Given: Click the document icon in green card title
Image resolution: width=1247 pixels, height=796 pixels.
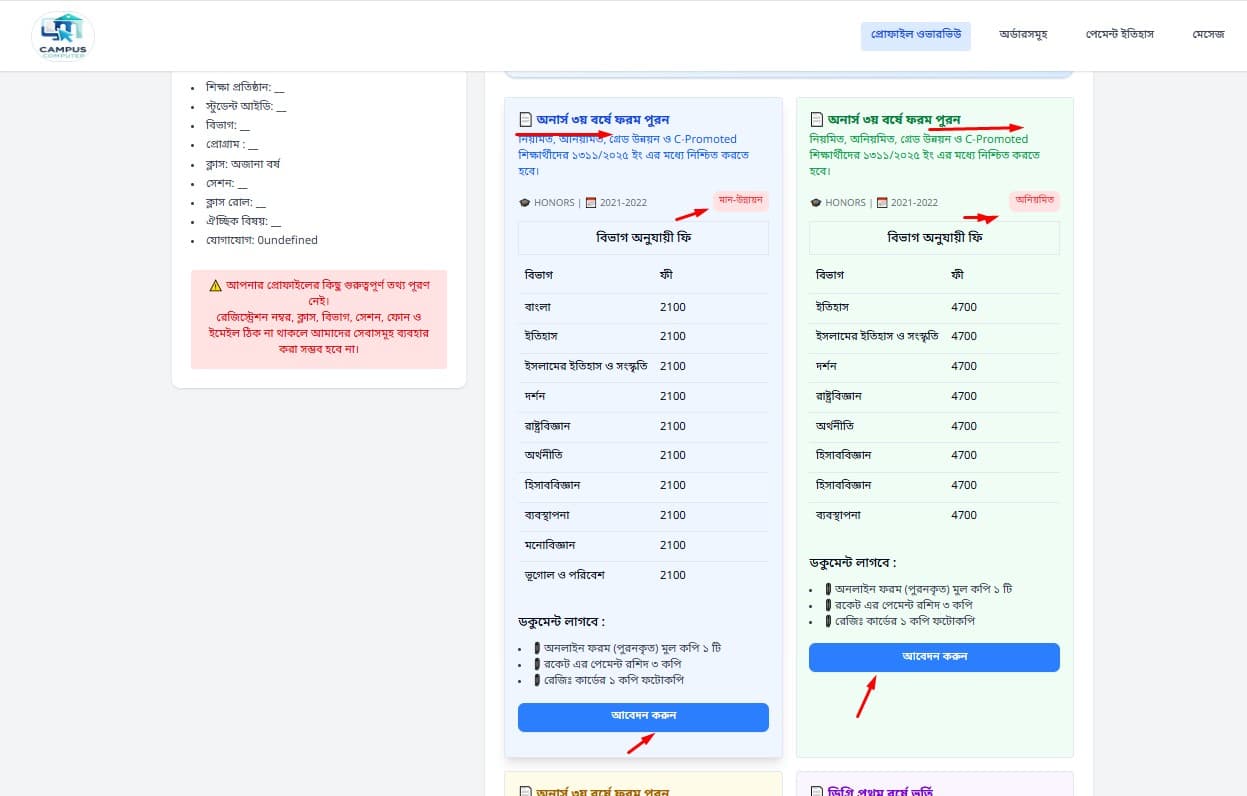Looking at the screenshot, I should [x=817, y=120].
